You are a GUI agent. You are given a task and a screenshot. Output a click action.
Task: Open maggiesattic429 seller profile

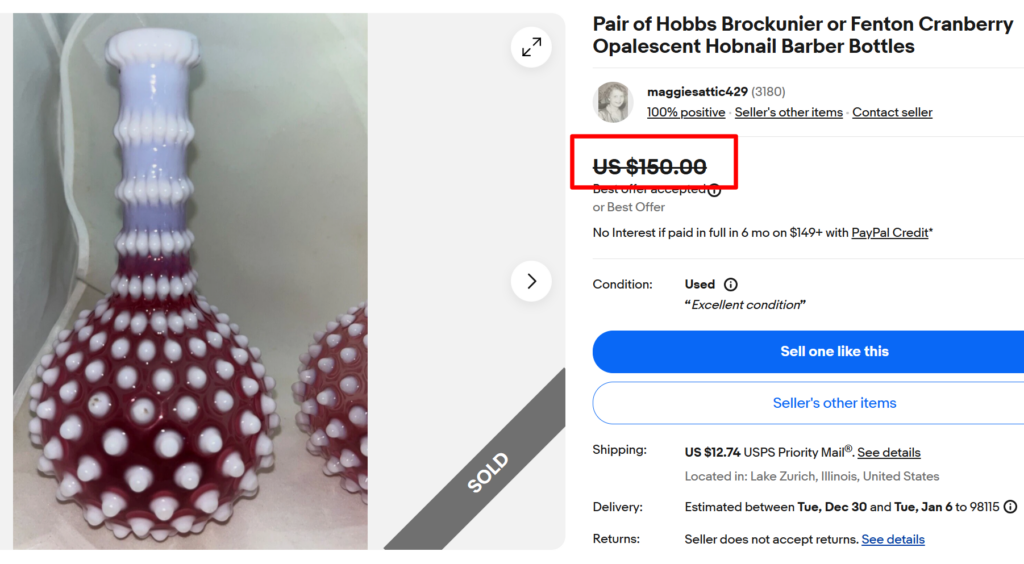pos(697,92)
